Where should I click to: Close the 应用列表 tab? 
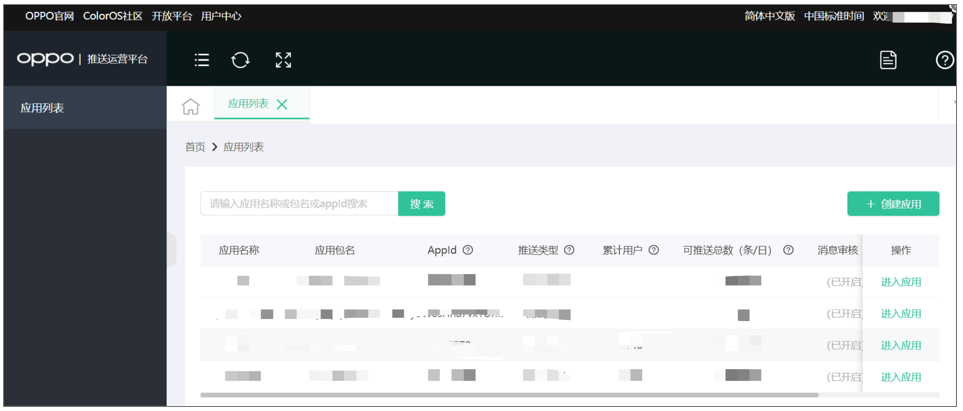click(x=282, y=104)
